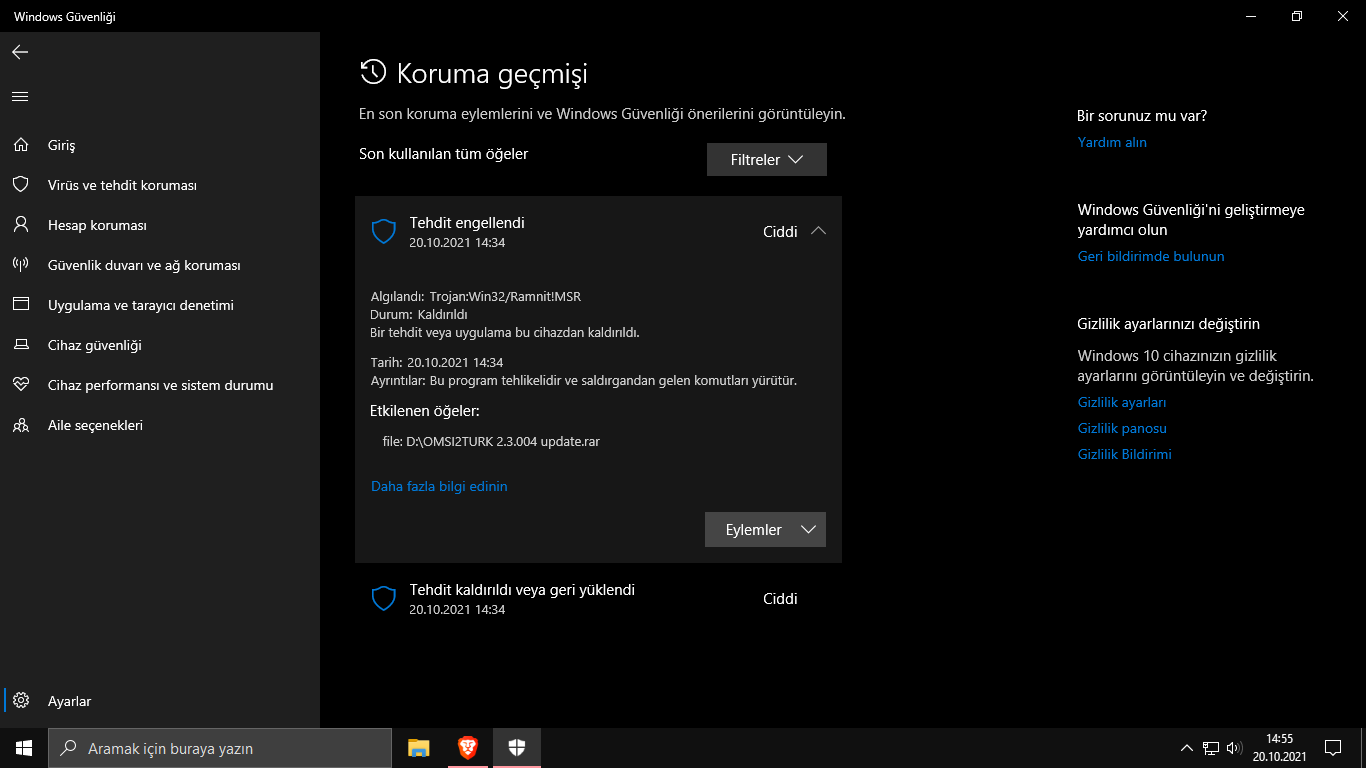Click Windows Security taskbar icon
The width and height of the screenshot is (1366, 768).
[x=517, y=748]
